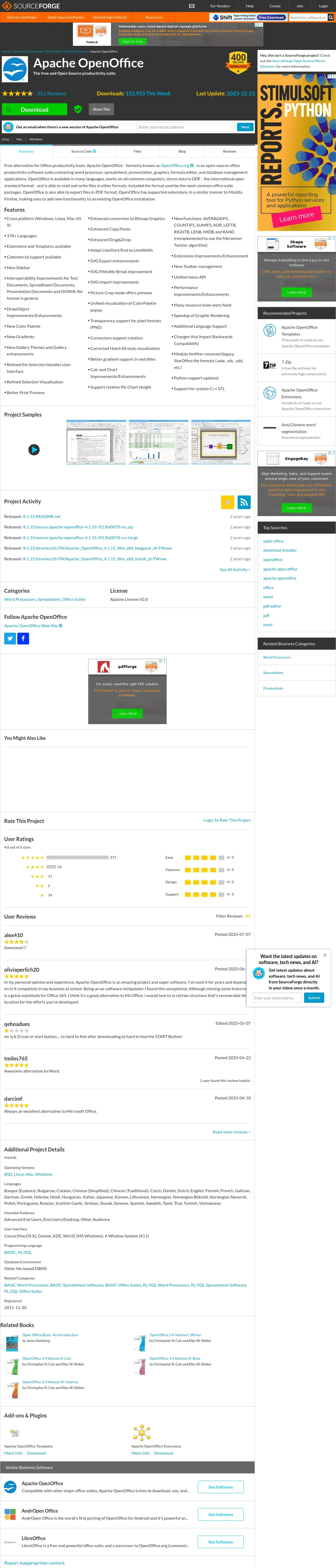Click the Next button for email signup

245,127
